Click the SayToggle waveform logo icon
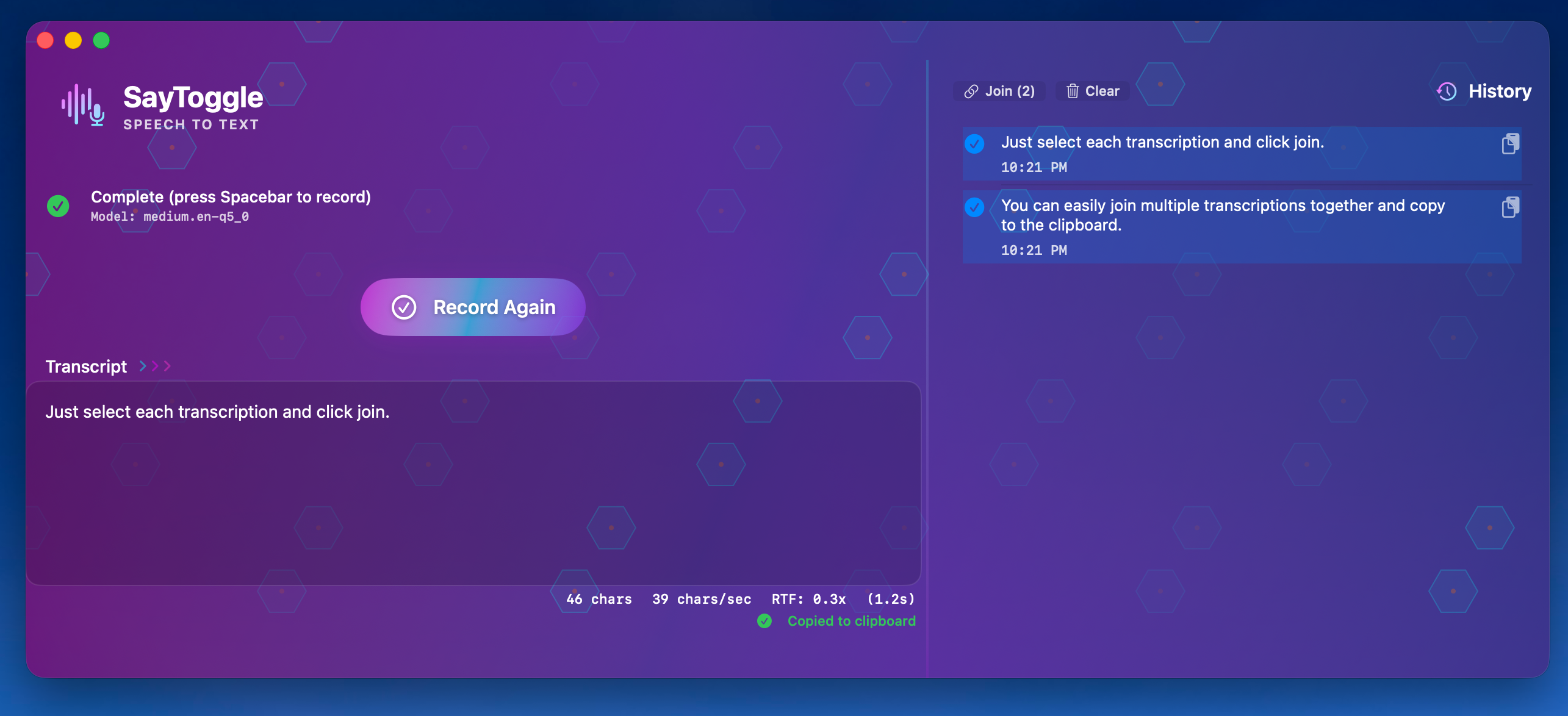 tap(77, 105)
